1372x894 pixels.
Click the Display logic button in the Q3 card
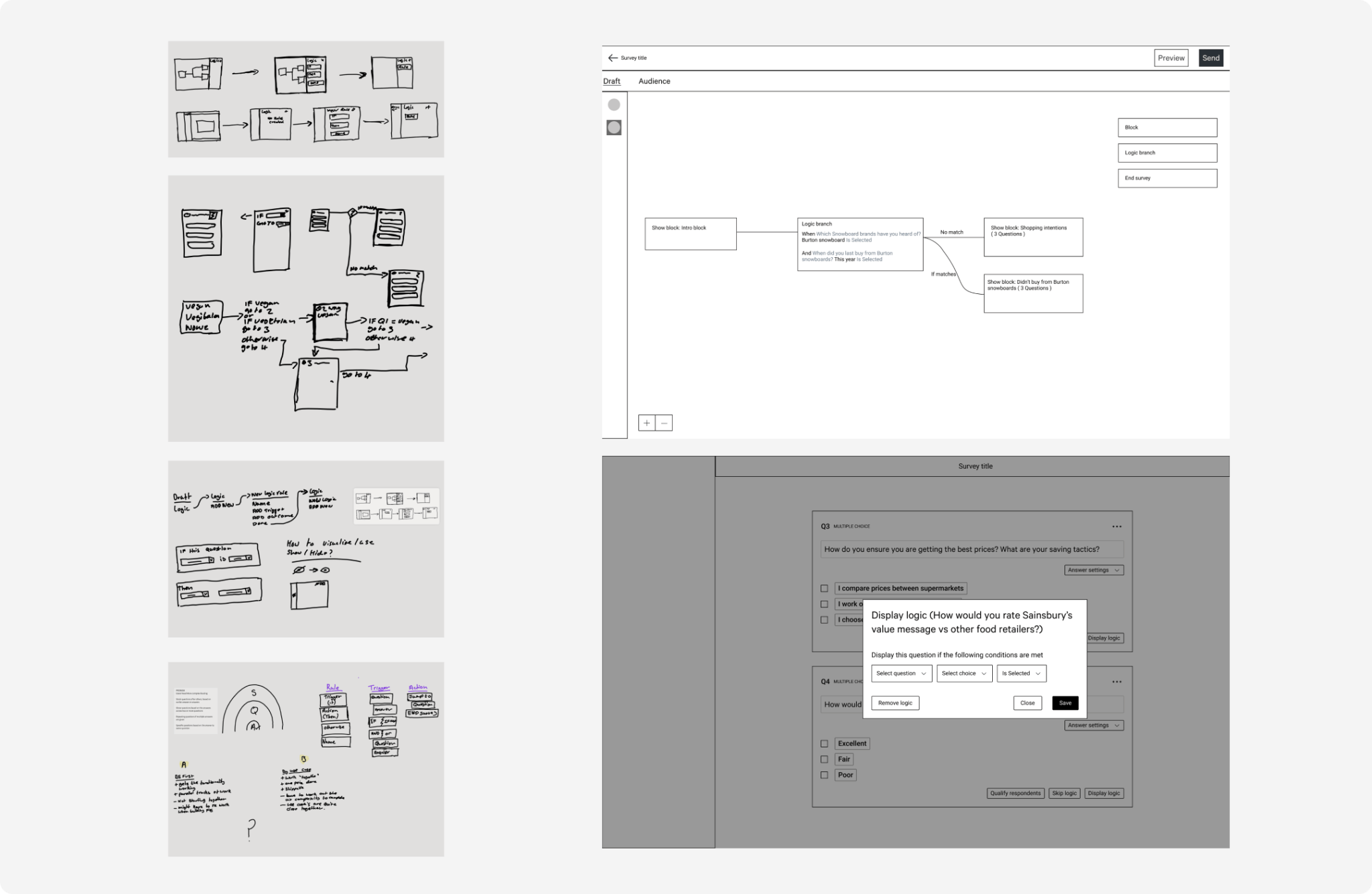(x=1104, y=638)
